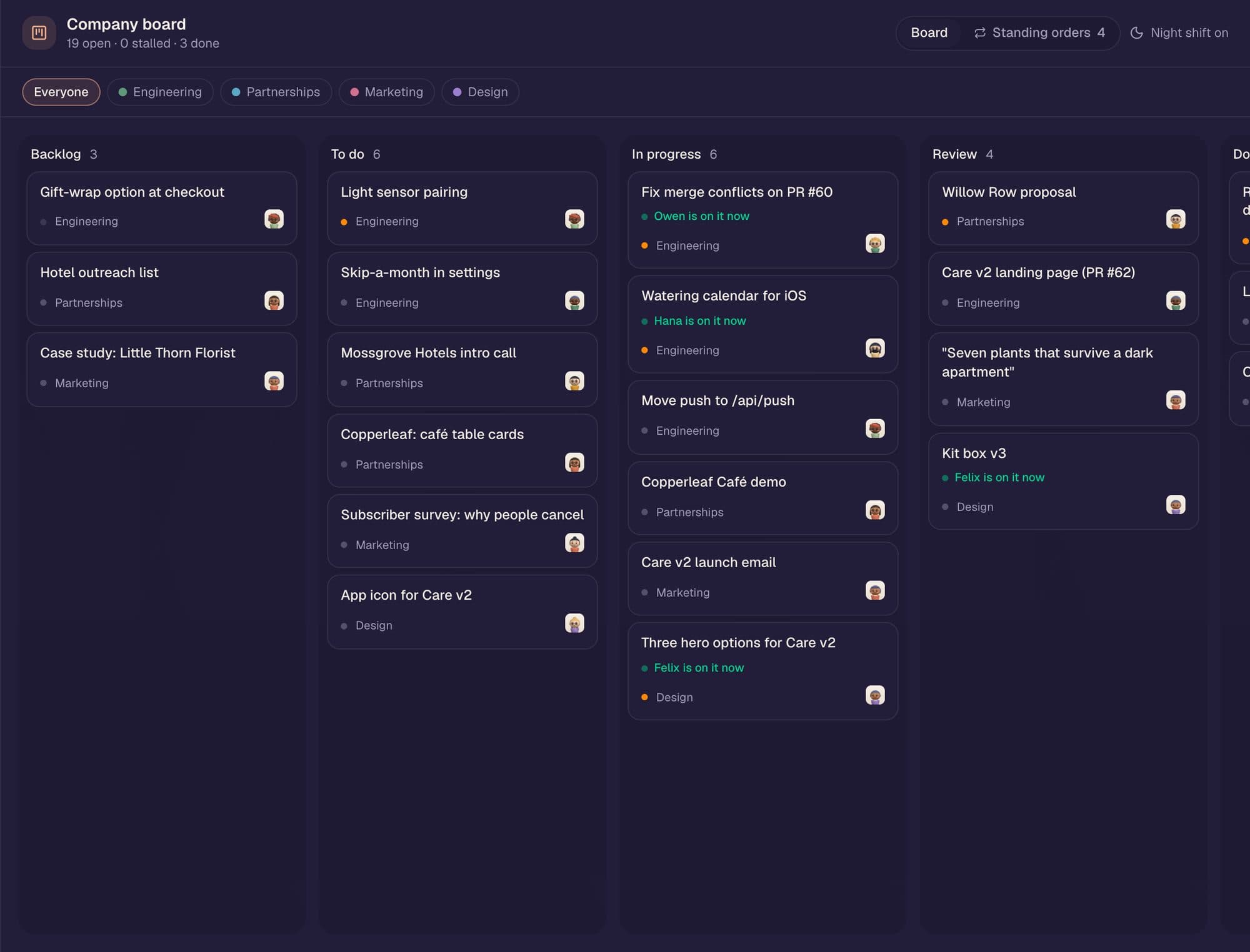Open Willow Row proposal card title
Image resolution: width=1250 pixels, height=952 pixels.
pyautogui.click(x=1009, y=192)
